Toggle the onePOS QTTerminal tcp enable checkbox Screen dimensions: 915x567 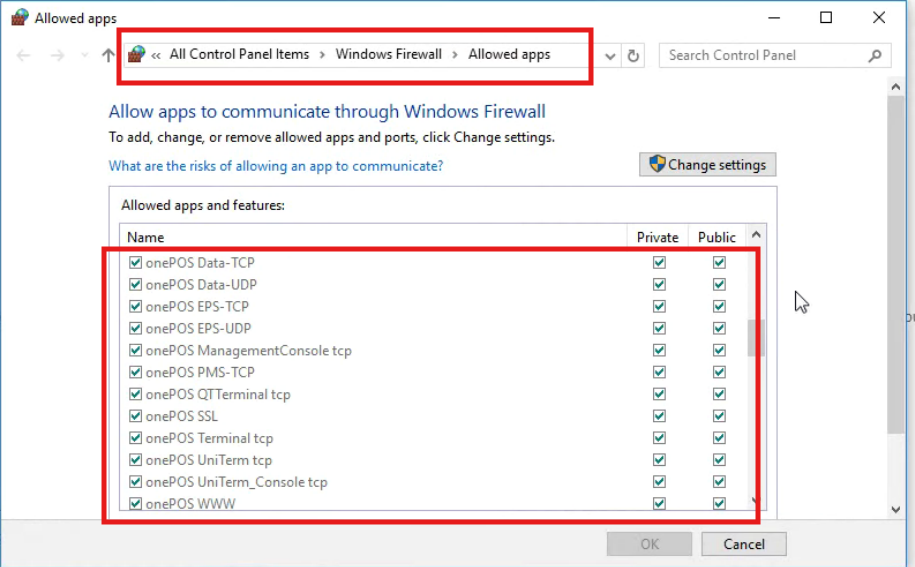[x=135, y=394]
